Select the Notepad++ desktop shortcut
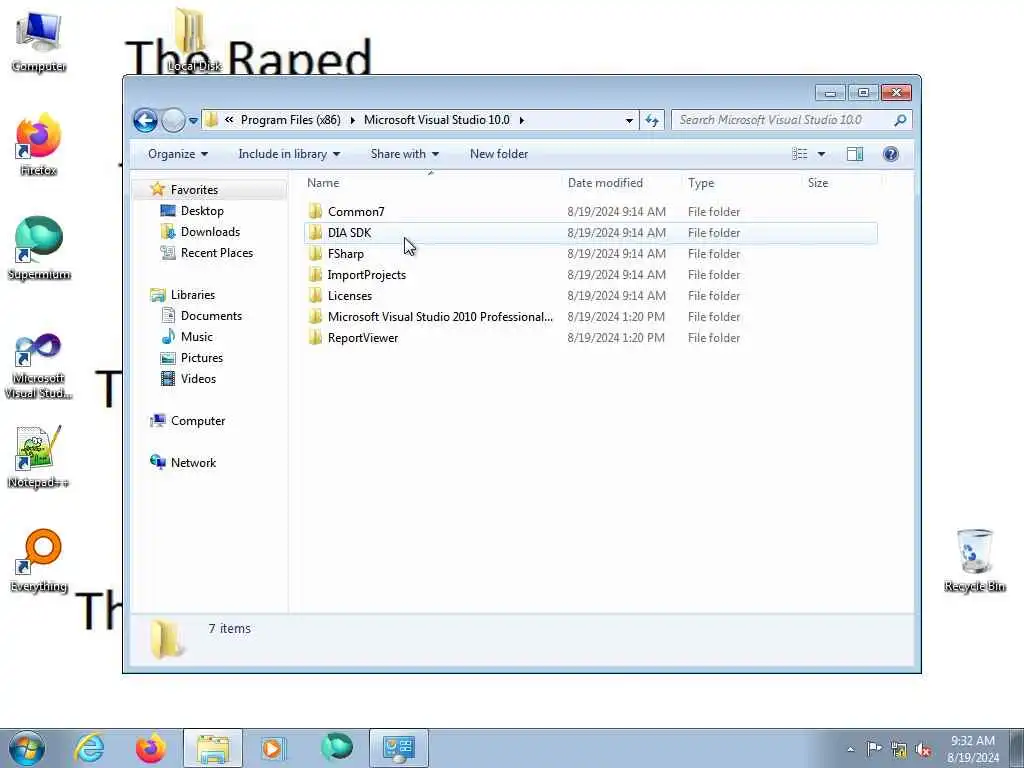Screen dimensions: 1024x768 click(x=39, y=456)
